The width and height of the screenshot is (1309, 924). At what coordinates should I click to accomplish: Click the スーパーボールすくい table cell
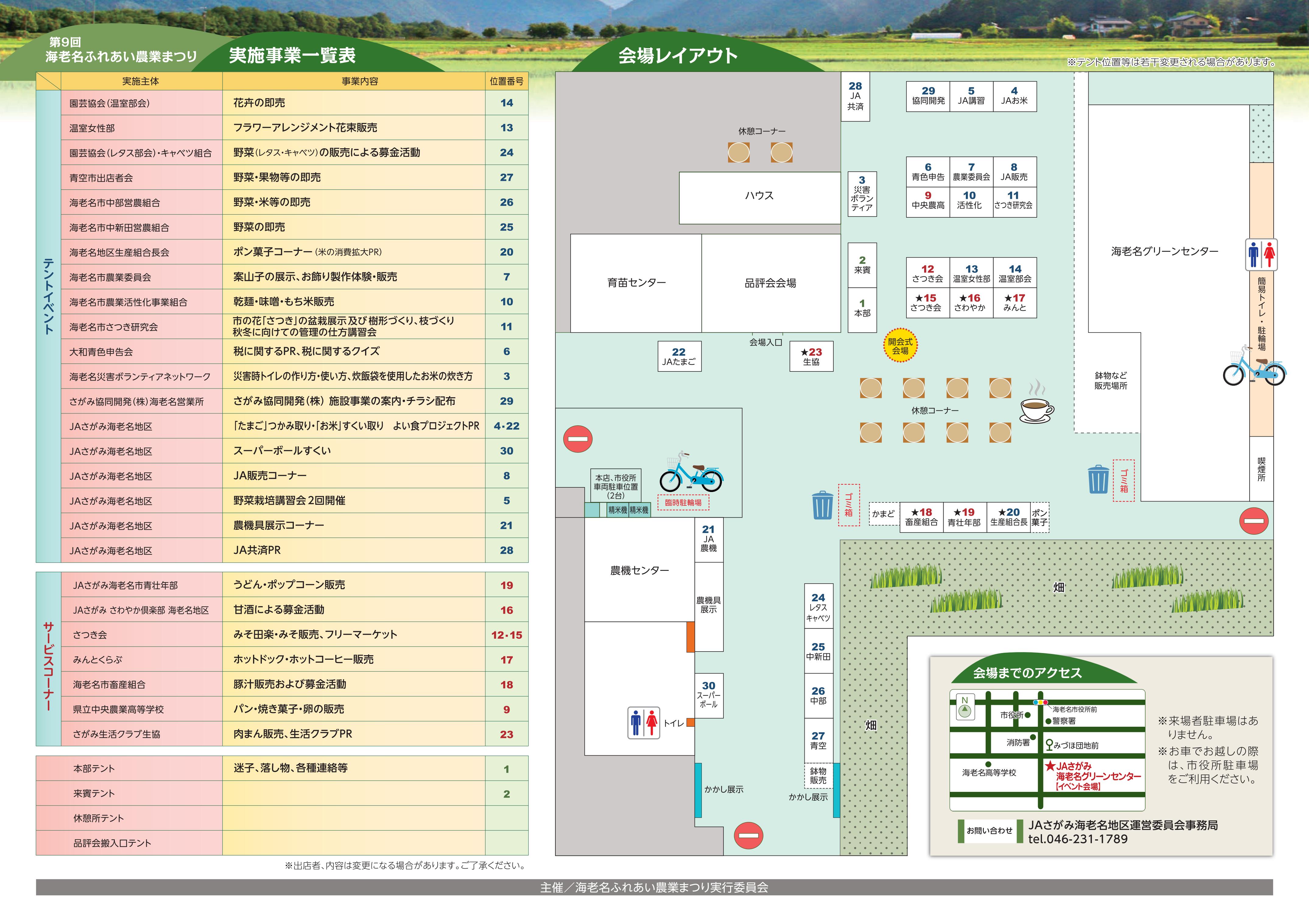[x=354, y=451]
